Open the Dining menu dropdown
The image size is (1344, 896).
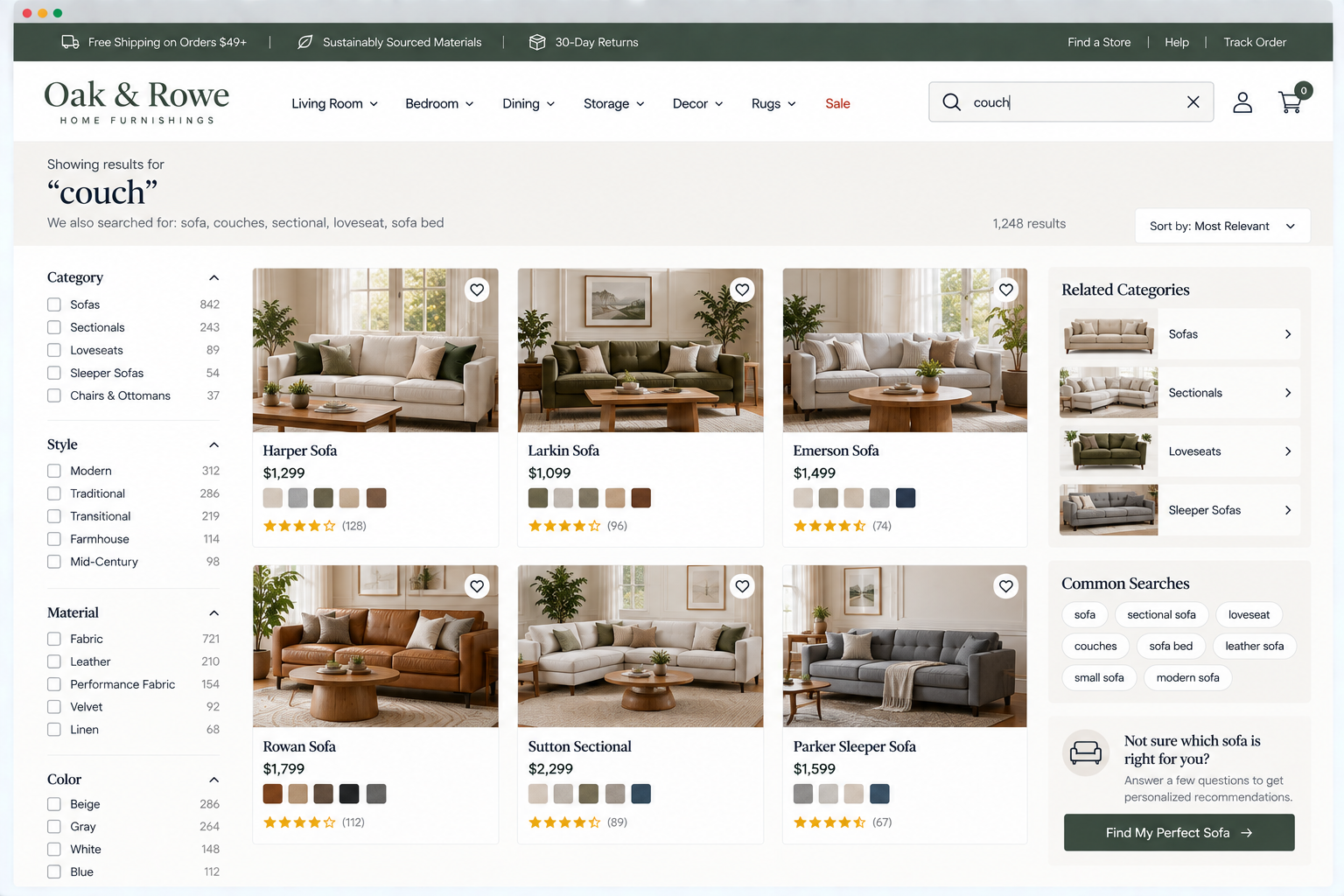(528, 103)
